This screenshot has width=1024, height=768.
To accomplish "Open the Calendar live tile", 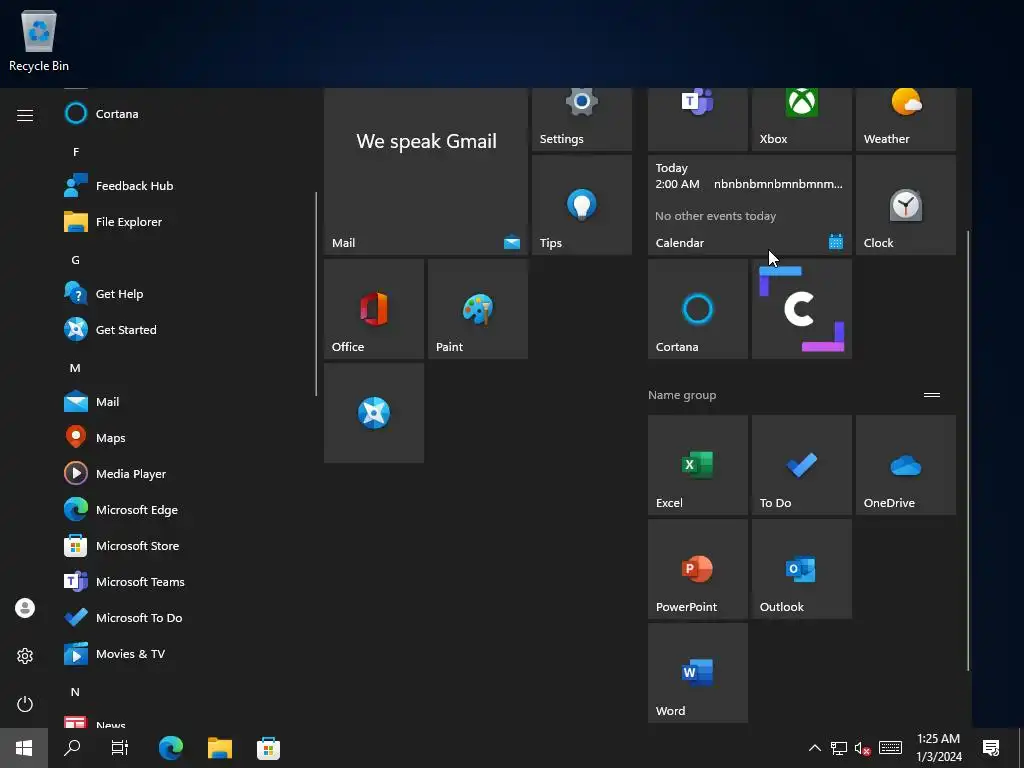I will (750, 205).
